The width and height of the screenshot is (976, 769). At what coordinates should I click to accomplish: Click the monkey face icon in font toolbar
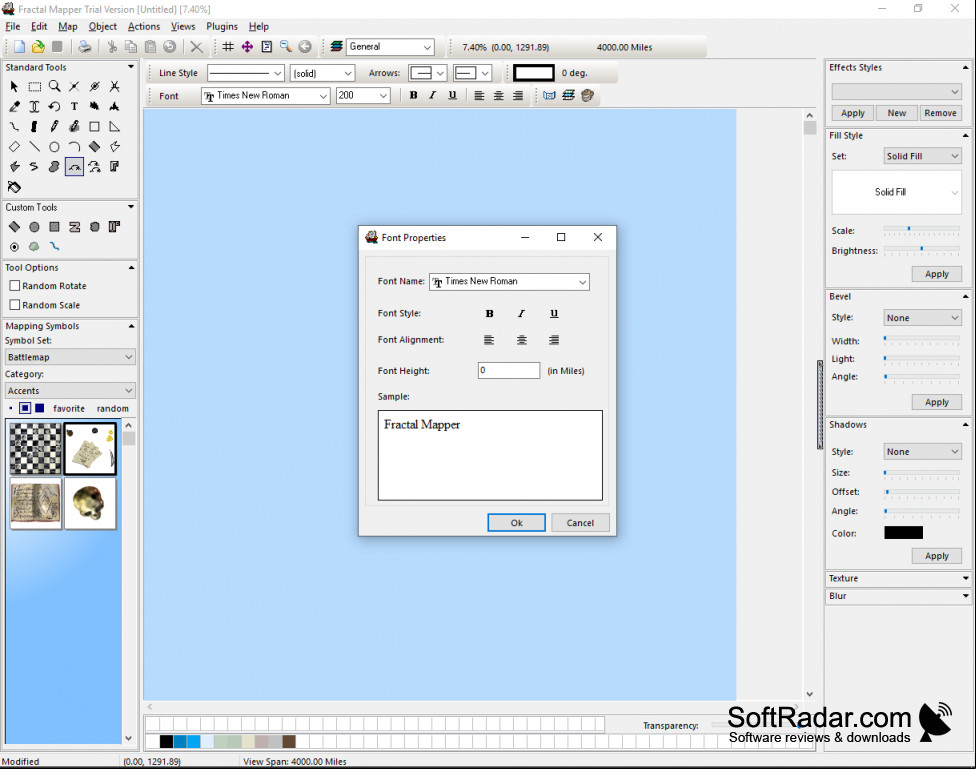click(588, 95)
